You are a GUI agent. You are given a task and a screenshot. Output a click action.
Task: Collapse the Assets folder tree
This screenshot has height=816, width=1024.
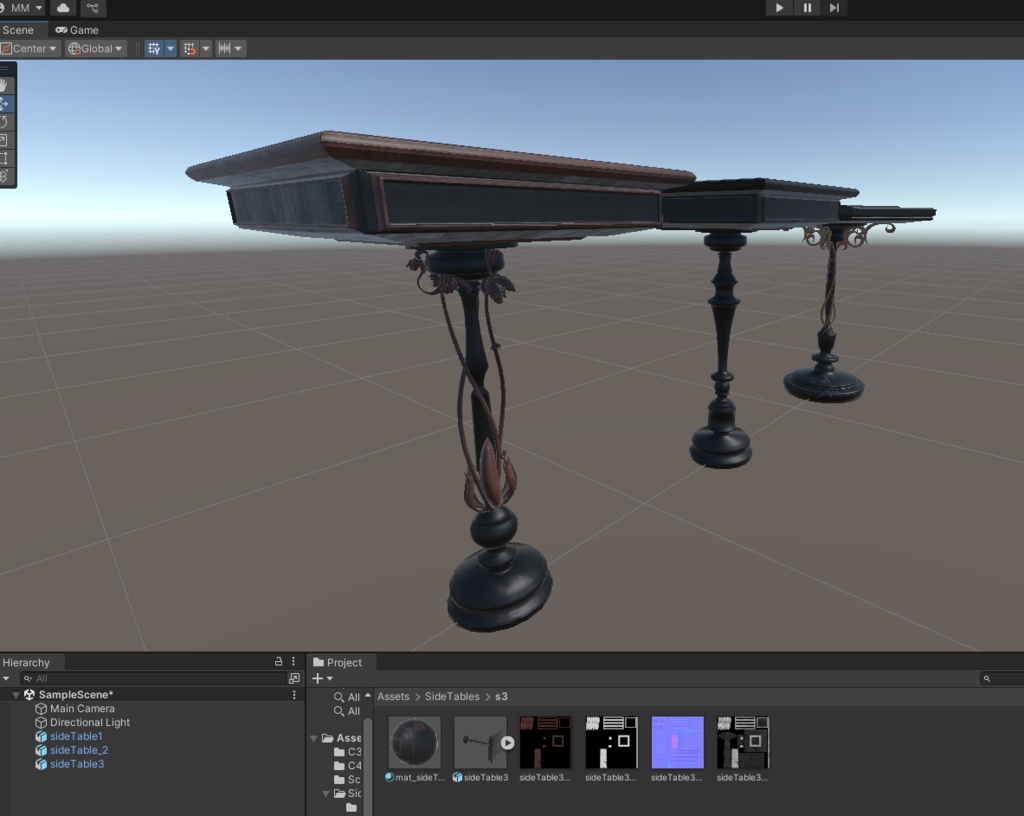314,738
